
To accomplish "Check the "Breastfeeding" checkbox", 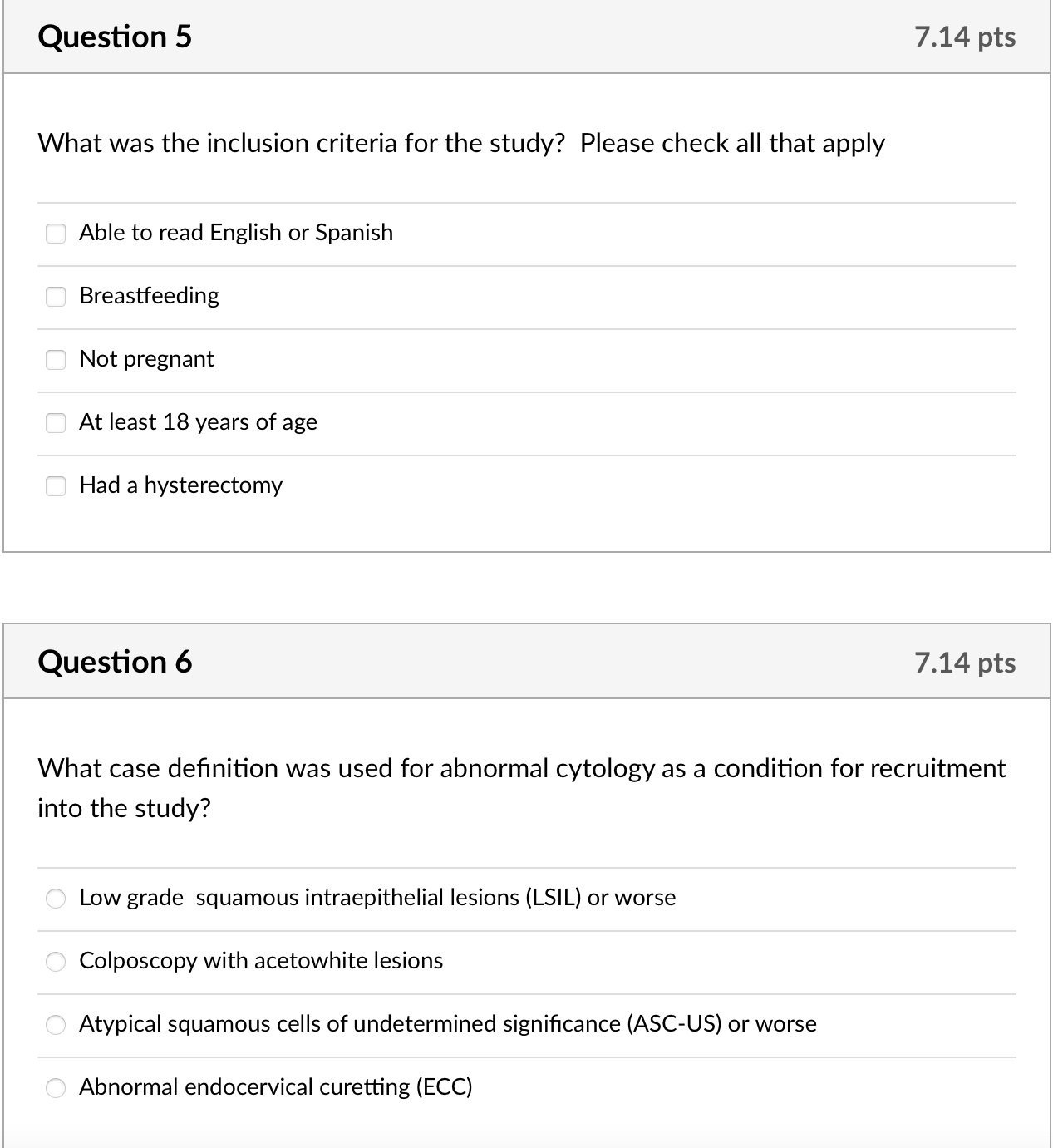I will coord(56,297).
